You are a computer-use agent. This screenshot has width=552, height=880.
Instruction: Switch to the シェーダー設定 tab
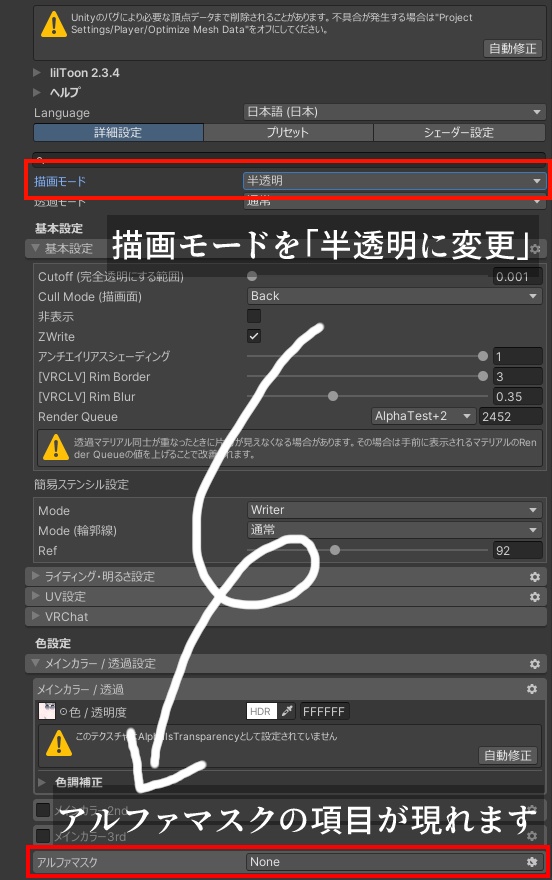[x=459, y=132]
